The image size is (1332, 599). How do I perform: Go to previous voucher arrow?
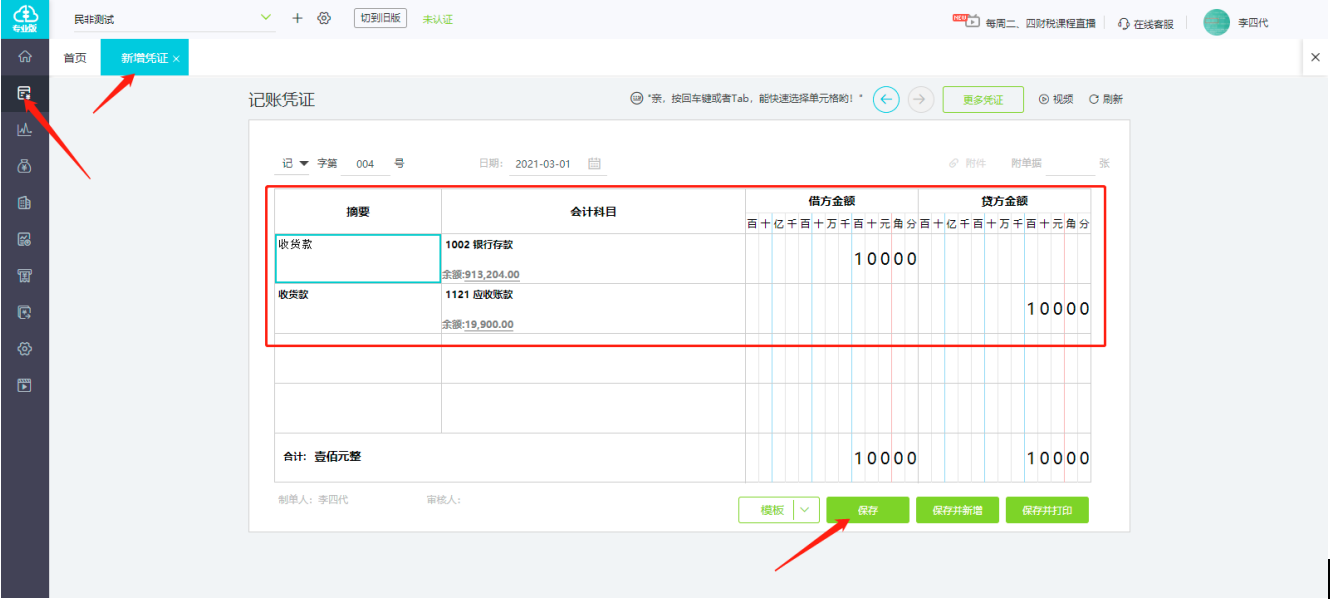(x=887, y=99)
